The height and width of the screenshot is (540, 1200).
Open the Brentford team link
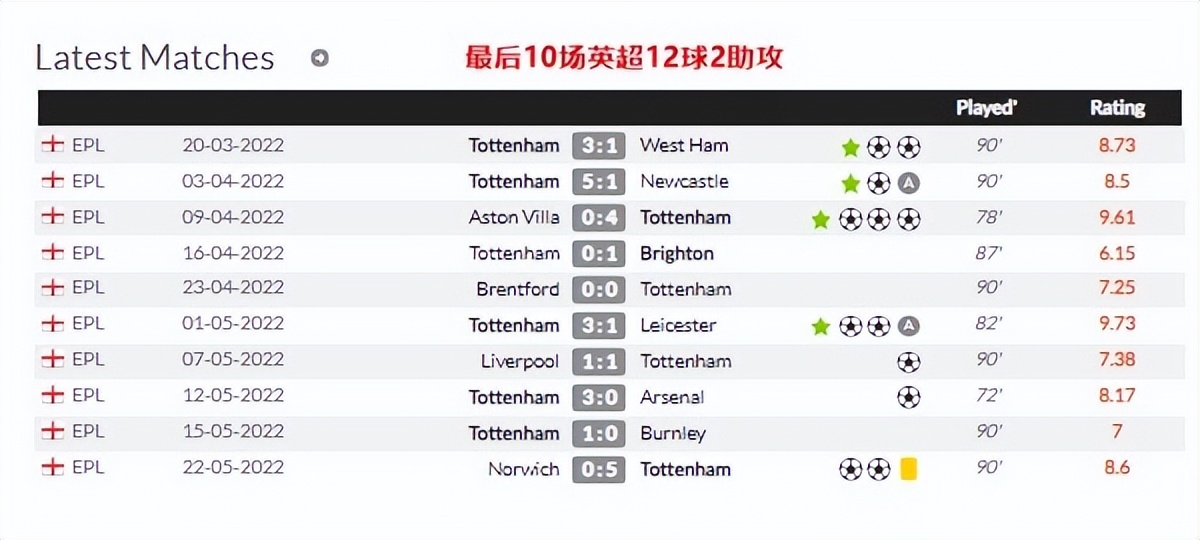[x=518, y=290]
